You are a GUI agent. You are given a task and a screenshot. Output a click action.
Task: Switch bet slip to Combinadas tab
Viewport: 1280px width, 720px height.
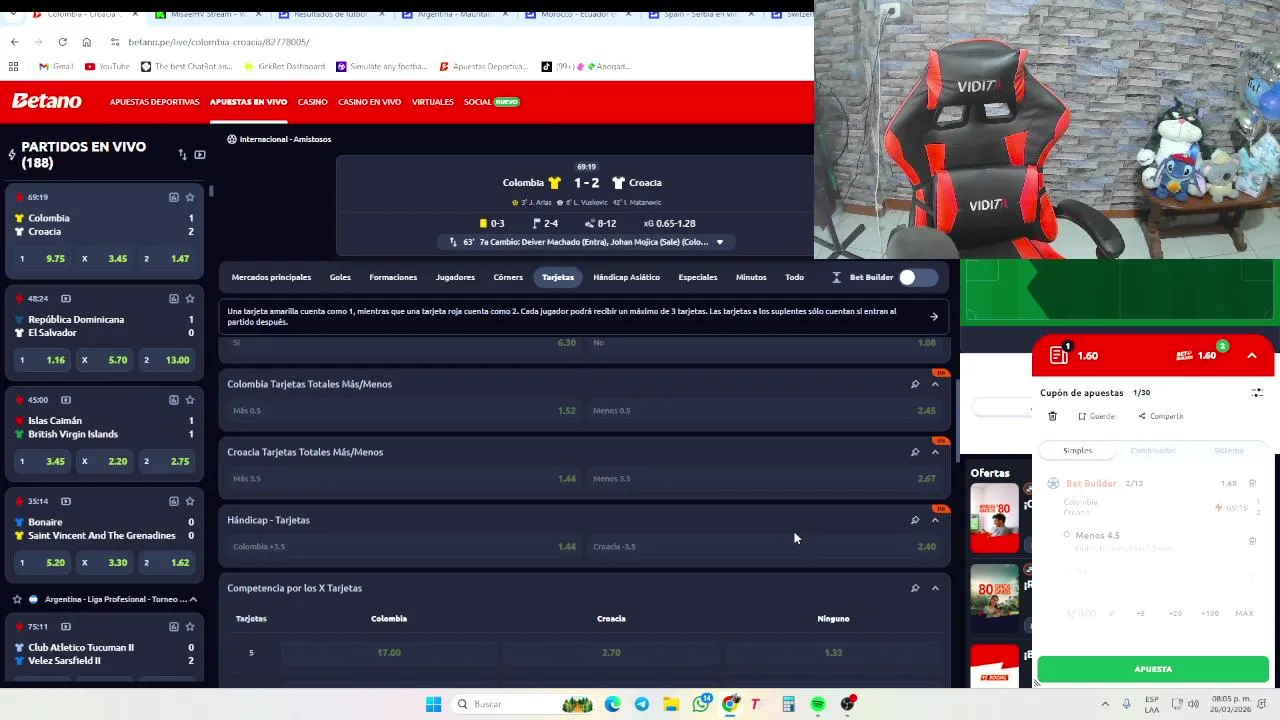point(1153,451)
